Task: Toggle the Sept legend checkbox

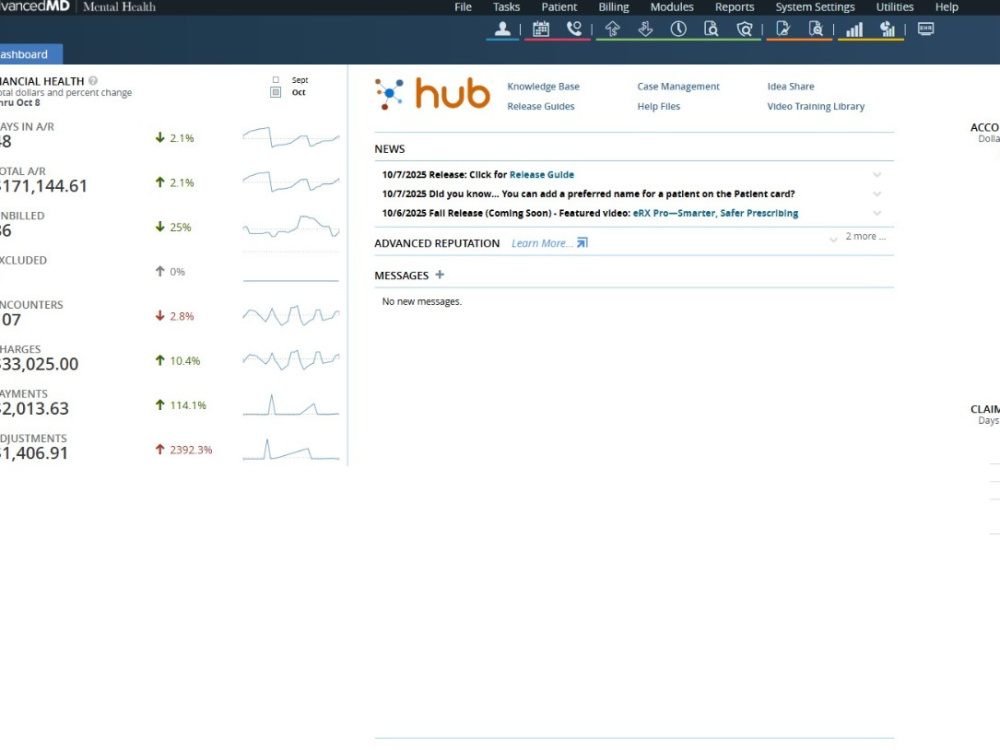Action: point(276,80)
